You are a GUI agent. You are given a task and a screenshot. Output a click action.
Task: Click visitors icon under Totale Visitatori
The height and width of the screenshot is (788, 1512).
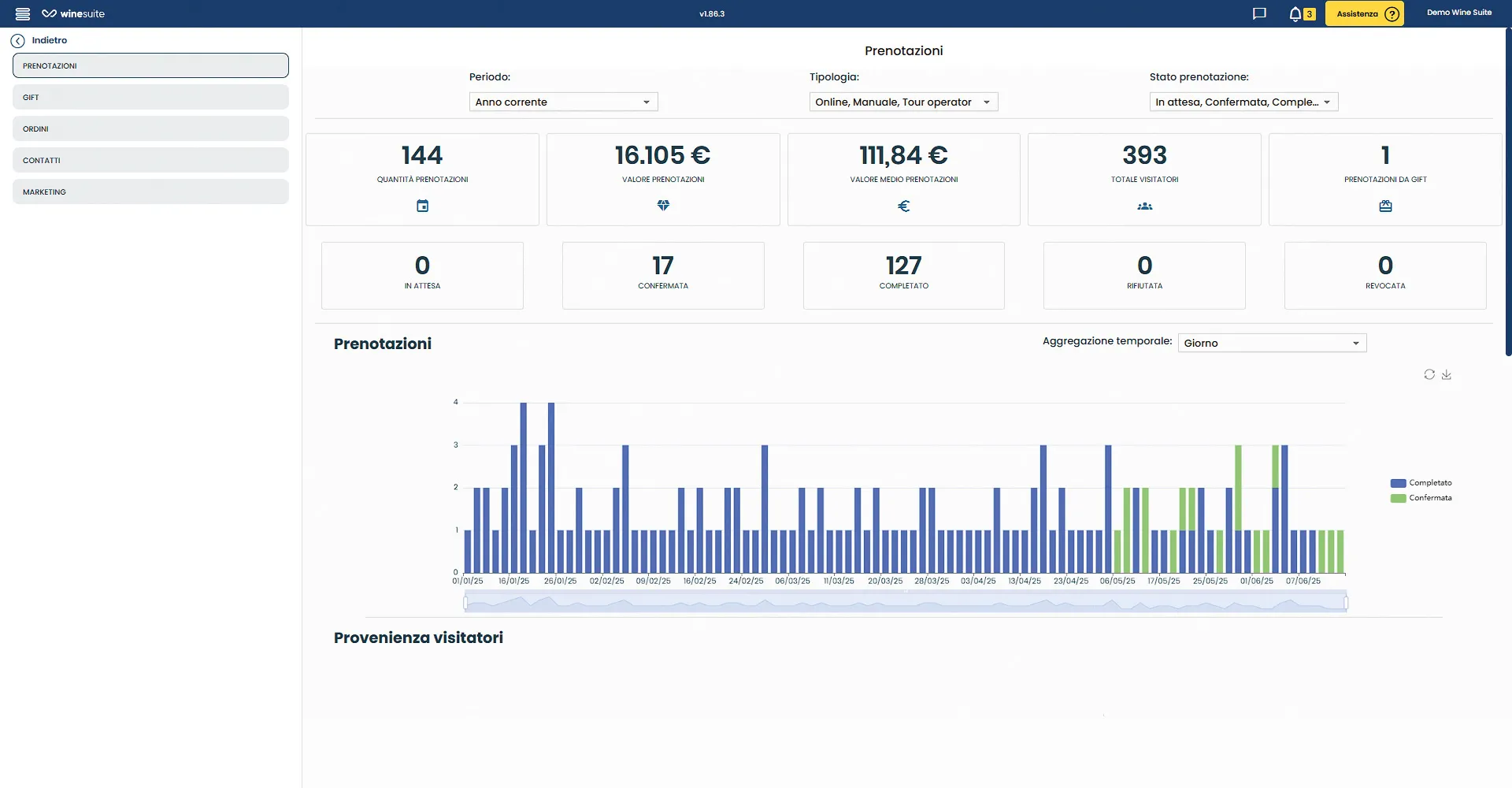(x=1144, y=206)
